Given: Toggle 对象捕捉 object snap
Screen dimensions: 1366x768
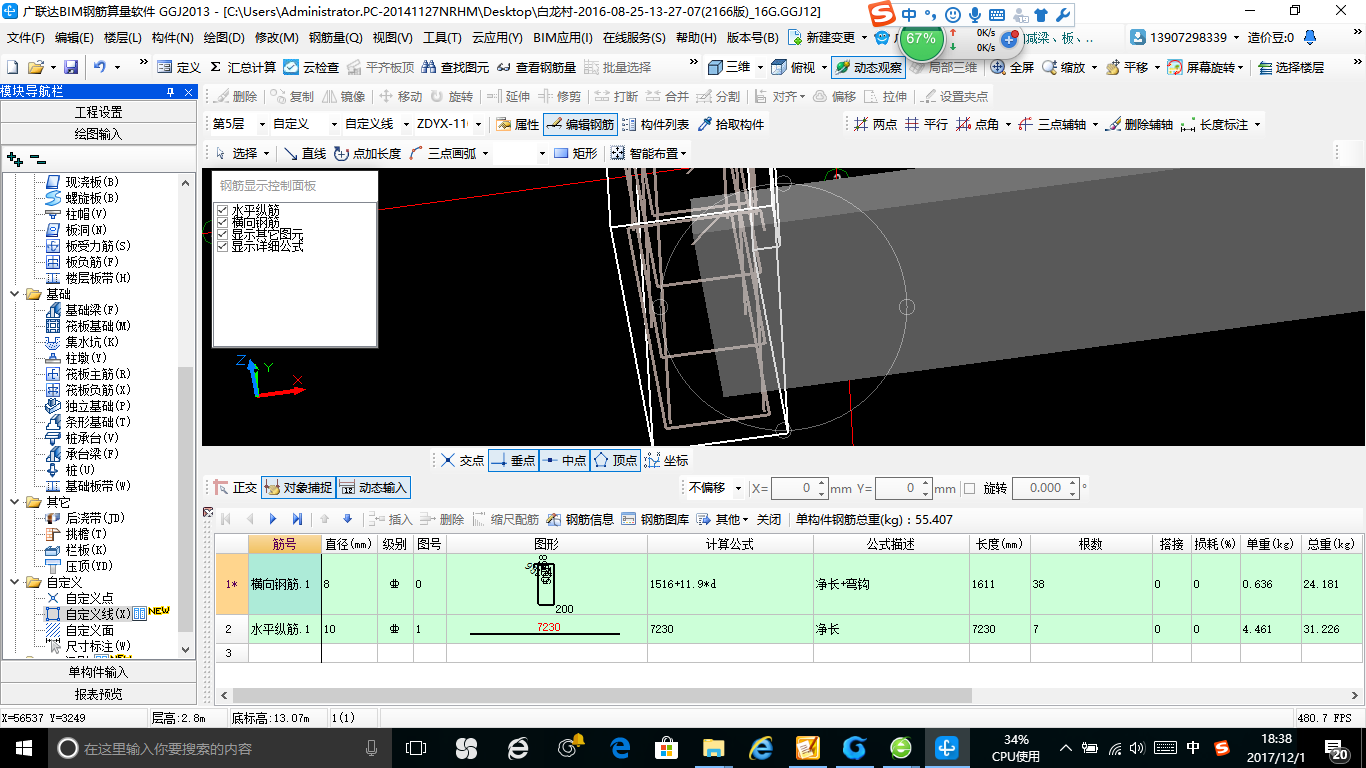Looking at the screenshot, I should (297, 488).
